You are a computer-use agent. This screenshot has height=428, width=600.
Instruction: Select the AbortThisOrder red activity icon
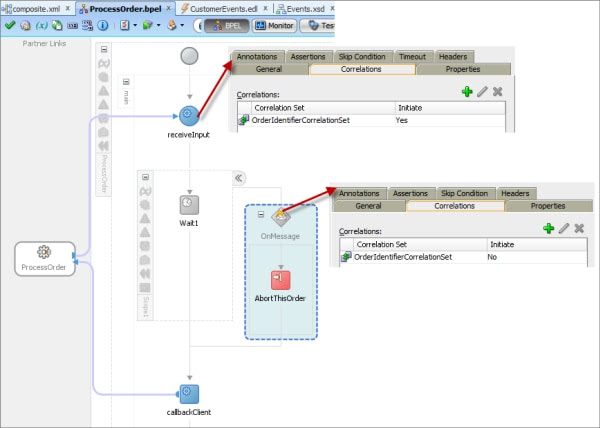click(x=280, y=280)
